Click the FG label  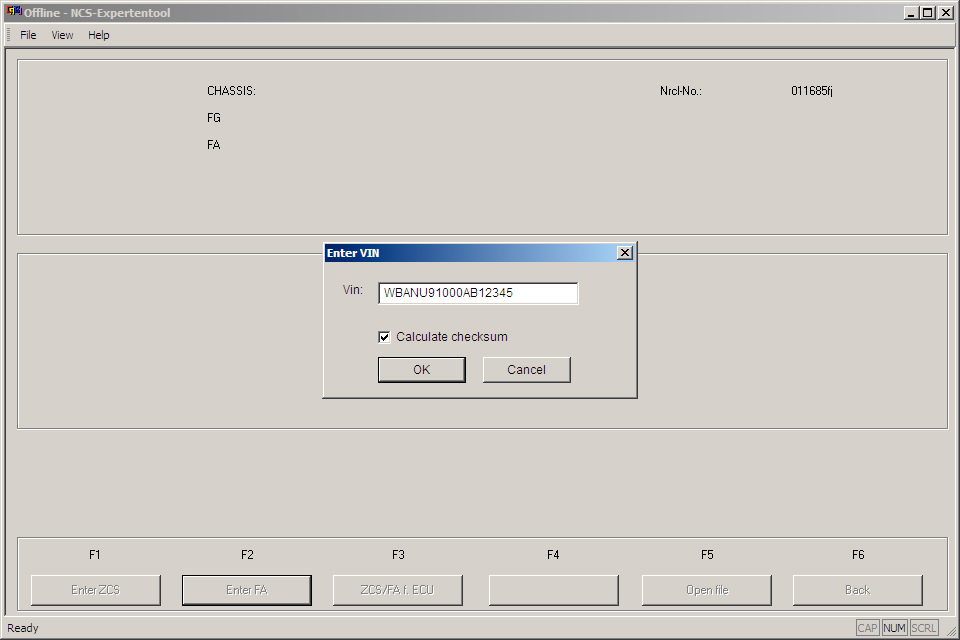click(214, 118)
